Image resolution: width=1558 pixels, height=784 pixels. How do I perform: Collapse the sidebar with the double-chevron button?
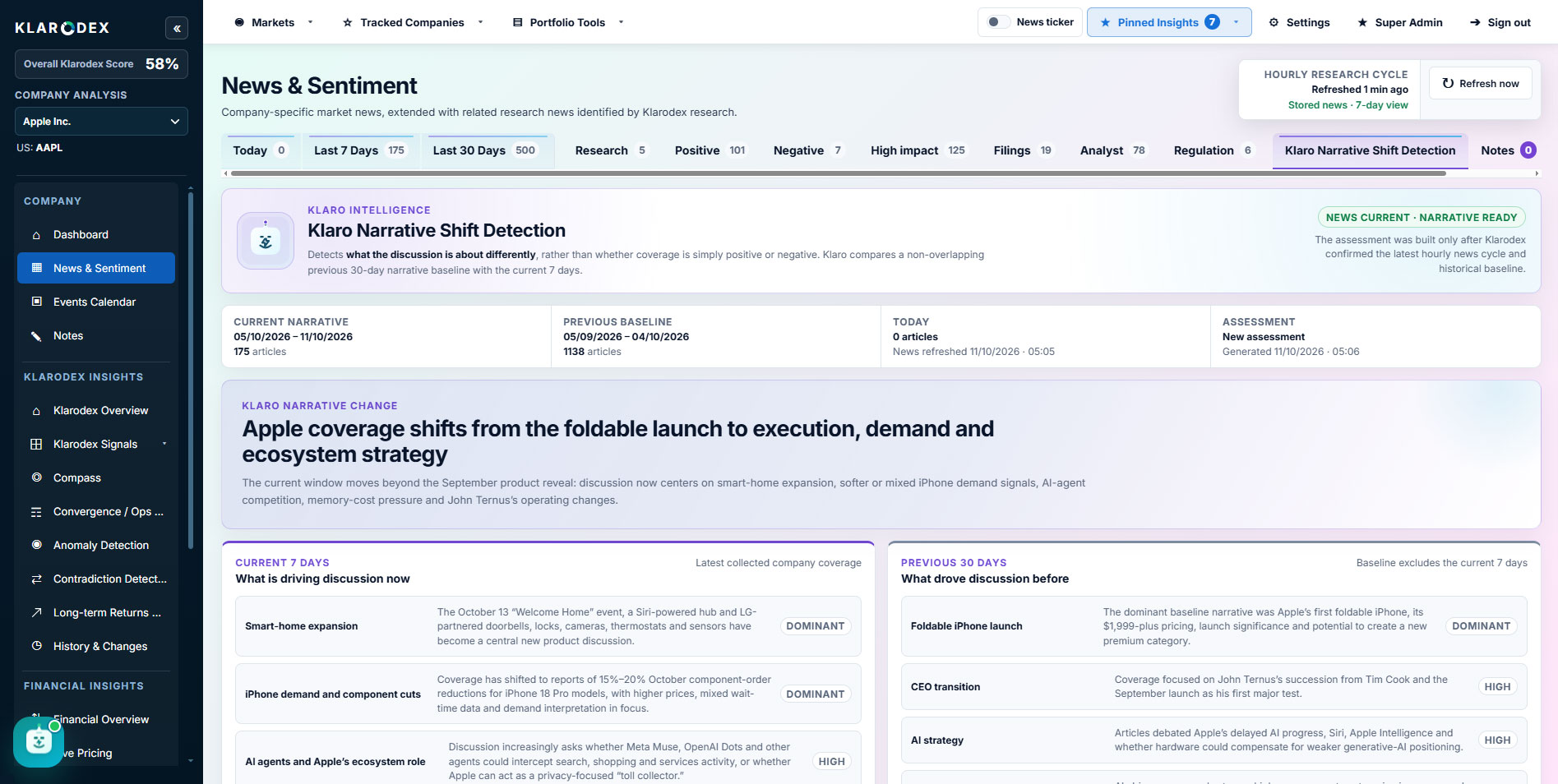[177, 28]
